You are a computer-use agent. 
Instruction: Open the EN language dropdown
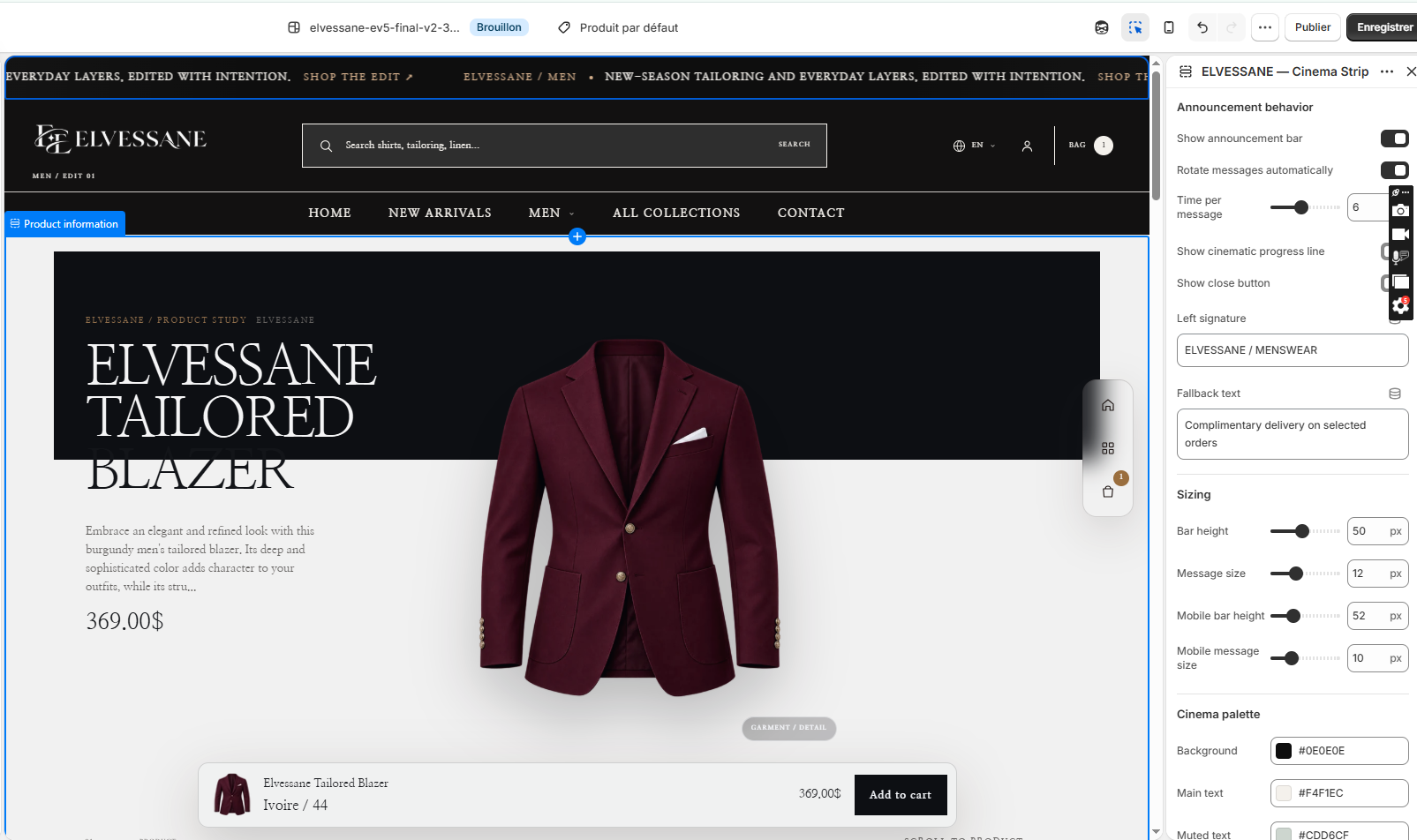pyautogui.click(x=984, y=146)
